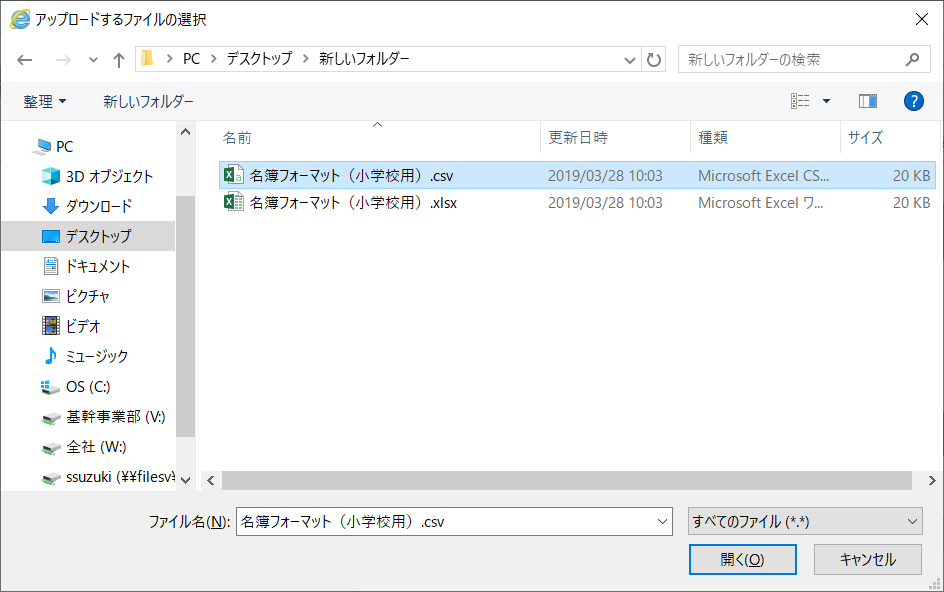Click the horizontal scrollbar in file list
This screenshot has width=944, height=592.
(x=566, y=481)
